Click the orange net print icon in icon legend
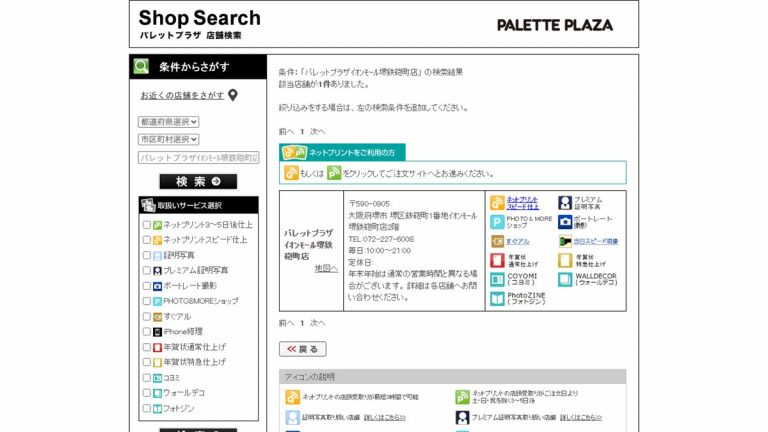 pyautogui.click(x=292, y=397)
